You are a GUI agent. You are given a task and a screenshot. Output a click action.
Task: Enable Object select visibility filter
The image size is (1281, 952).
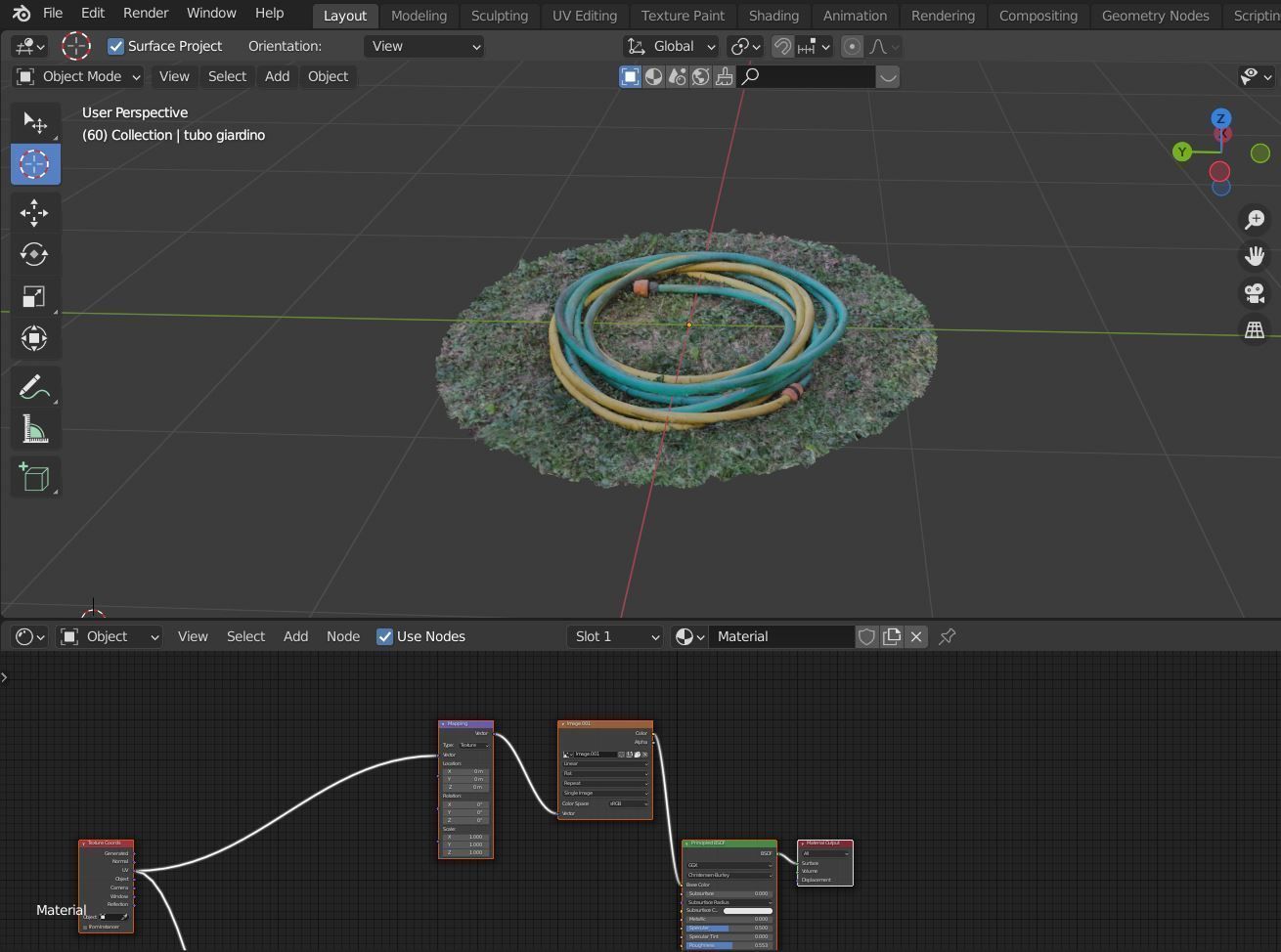tap(630, 76)
